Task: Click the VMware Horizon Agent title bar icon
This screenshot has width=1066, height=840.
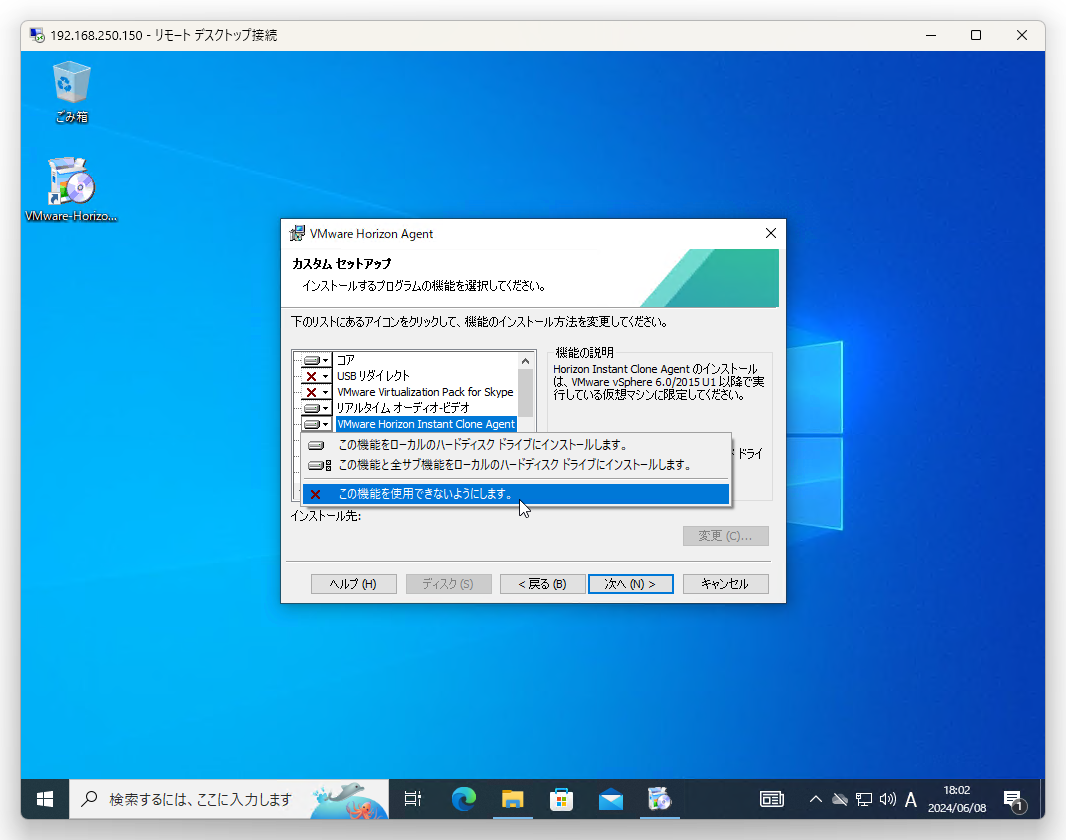Action: coord(297,234)
